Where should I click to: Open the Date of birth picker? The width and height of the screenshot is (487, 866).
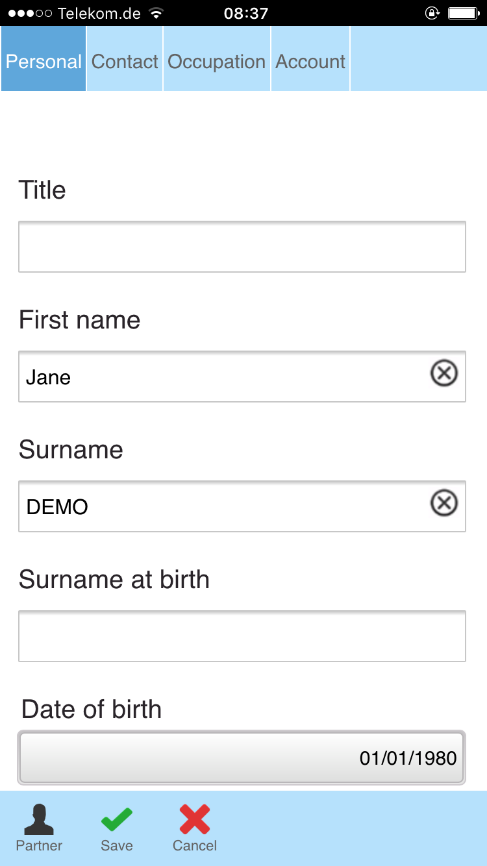click(x=242, y=758)
